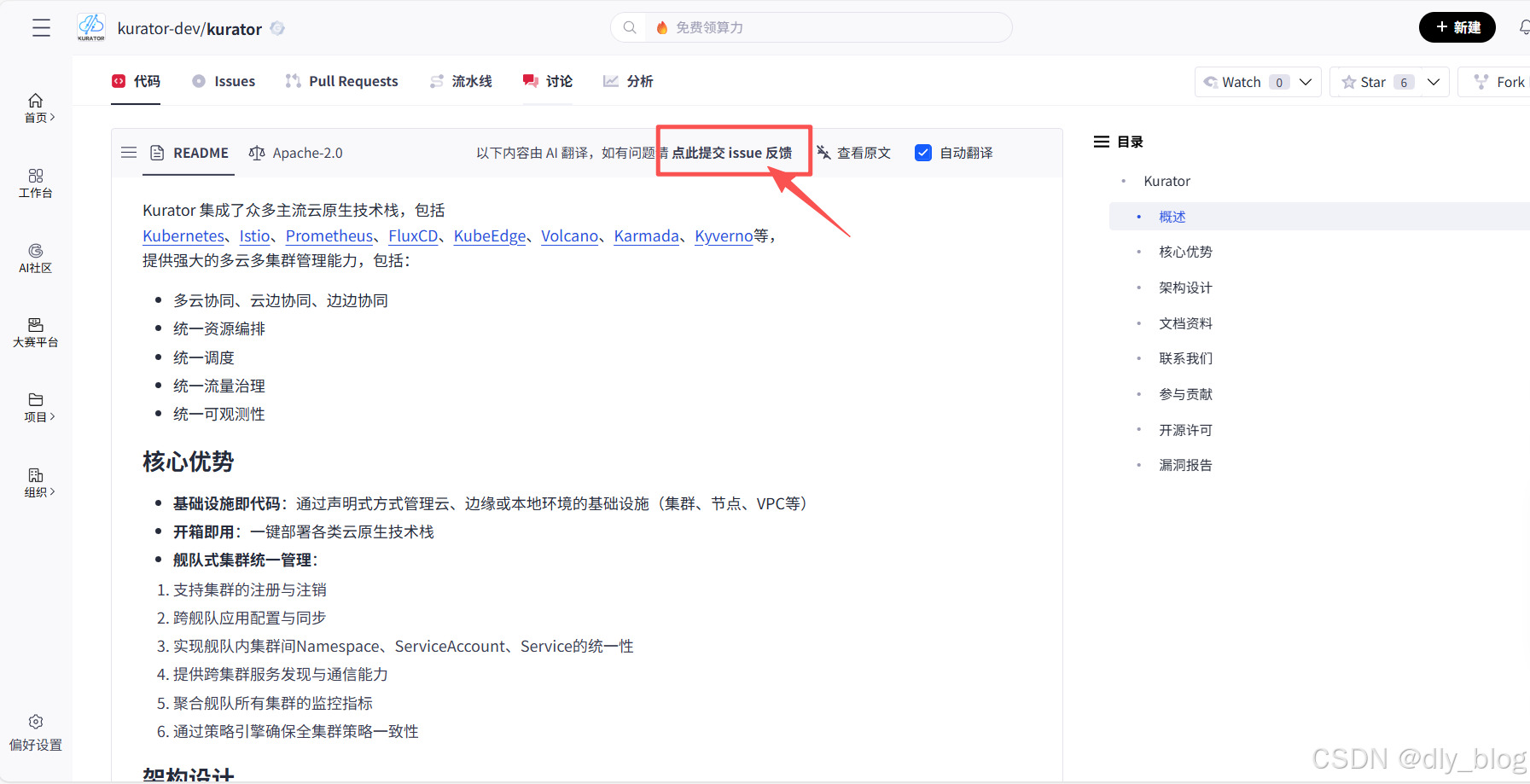Open 组织 in the sidebar
The height and width of the screenshot is (784, 1530).
(36, 483)
